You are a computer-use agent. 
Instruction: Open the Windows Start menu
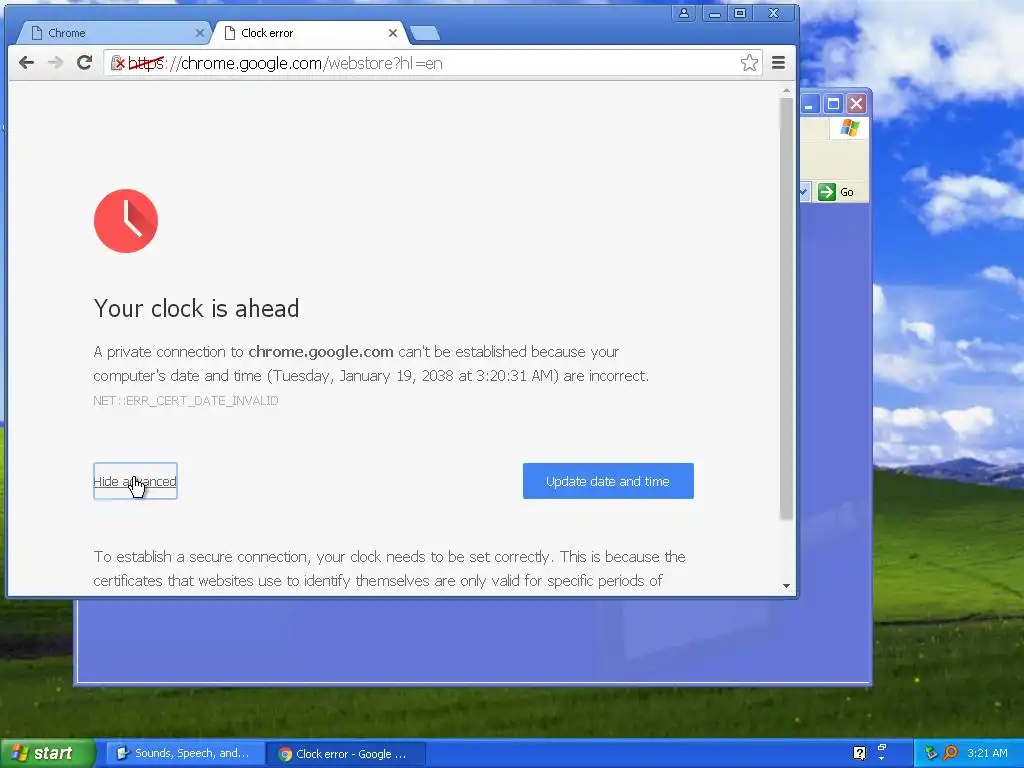click(x=46, y=753)
